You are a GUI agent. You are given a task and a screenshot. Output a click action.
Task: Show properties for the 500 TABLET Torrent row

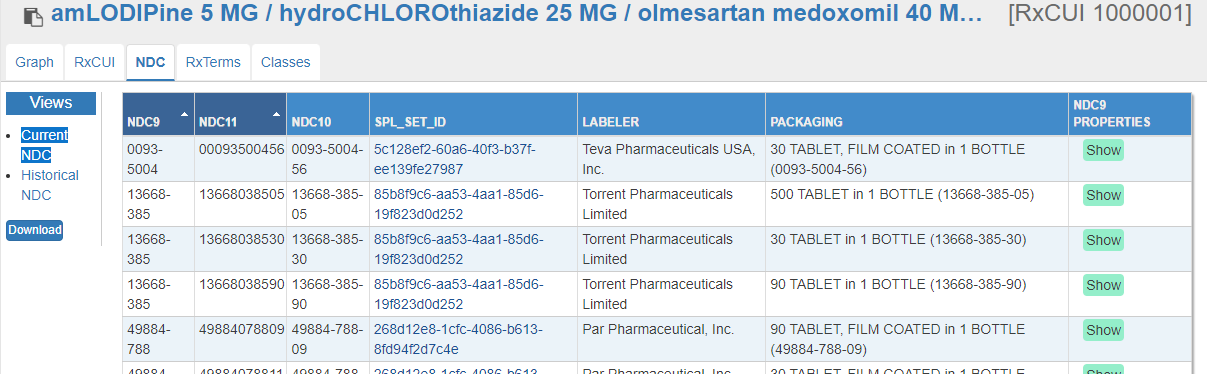pos(1103,195)
